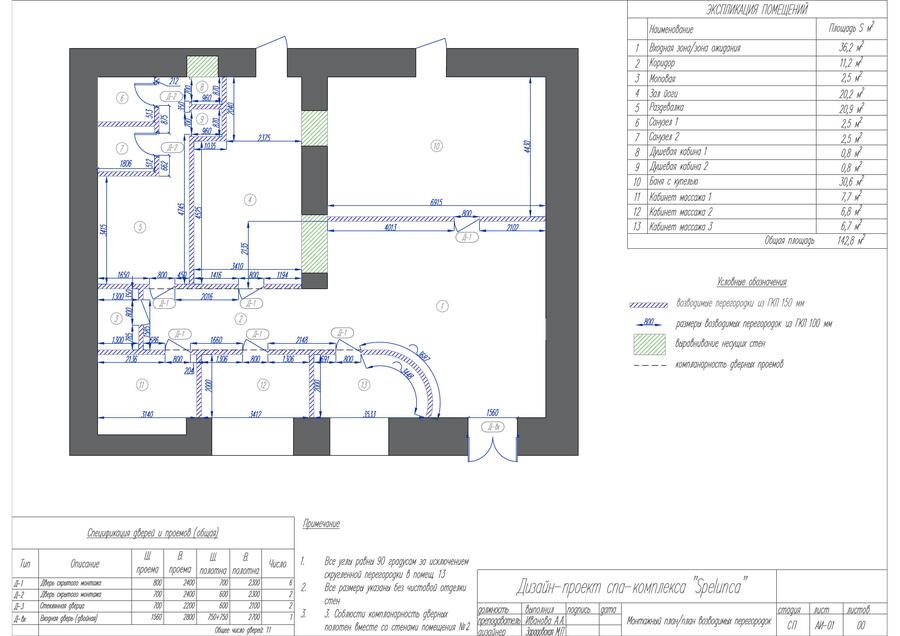This screenshot has height=636, width=900.
Task: Click the '3412' dimension in room 12
Action: [255, 414]
